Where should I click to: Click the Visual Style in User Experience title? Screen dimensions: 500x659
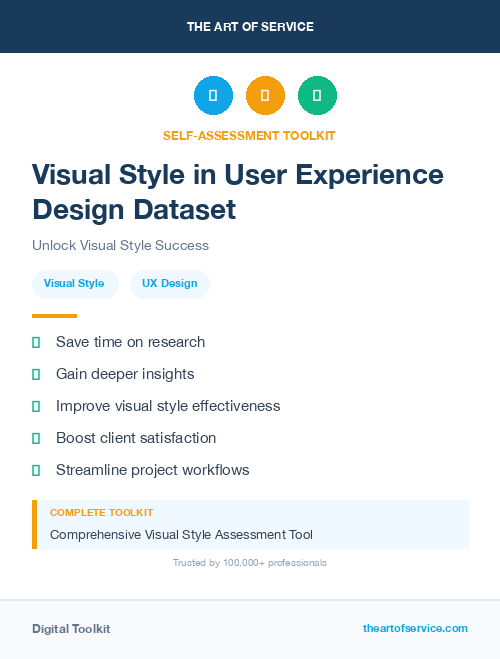coord(238,192)
